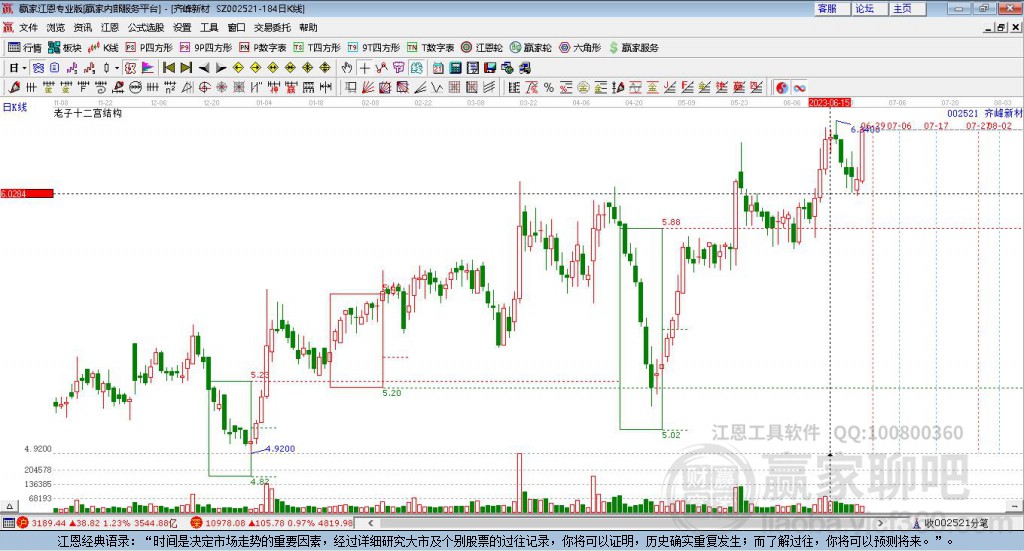Click the red save disk icon
This screenshot has width=1024, height=551.
[490, 68]
